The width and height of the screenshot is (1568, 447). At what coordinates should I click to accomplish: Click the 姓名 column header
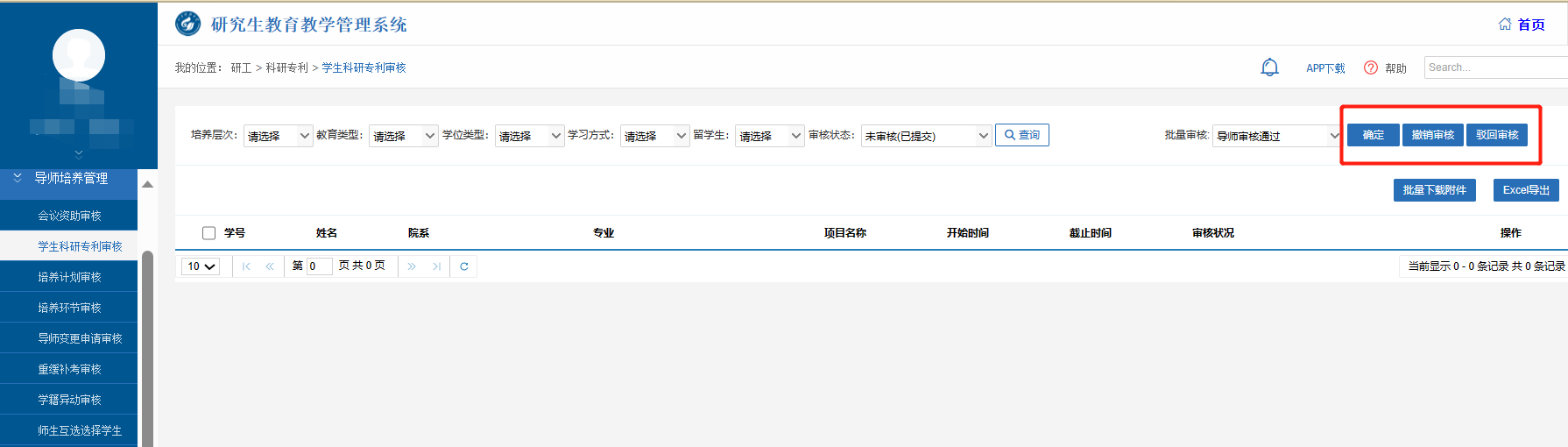pos(327,233)
